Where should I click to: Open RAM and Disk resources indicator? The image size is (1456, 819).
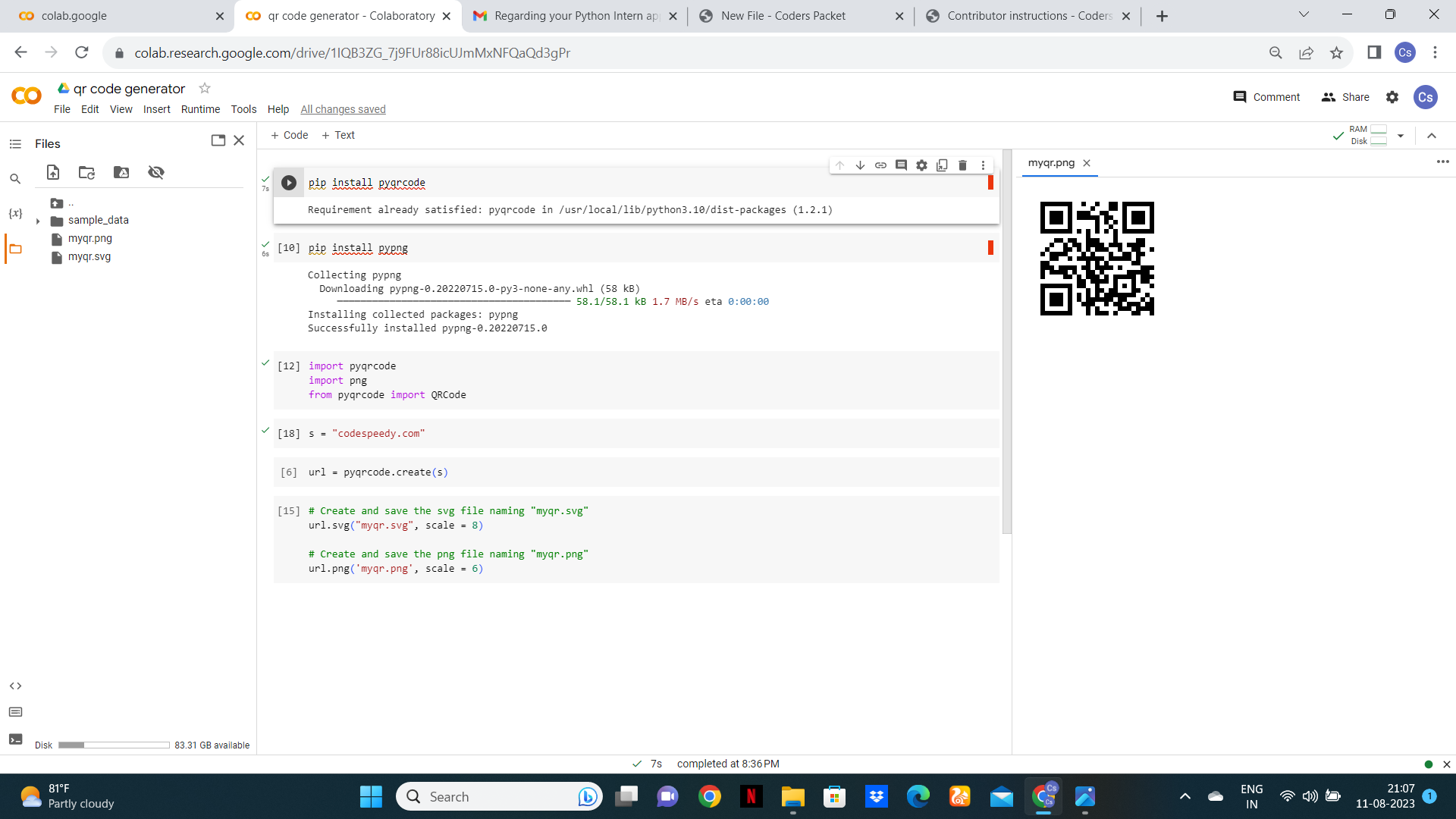coord(1360,135)
